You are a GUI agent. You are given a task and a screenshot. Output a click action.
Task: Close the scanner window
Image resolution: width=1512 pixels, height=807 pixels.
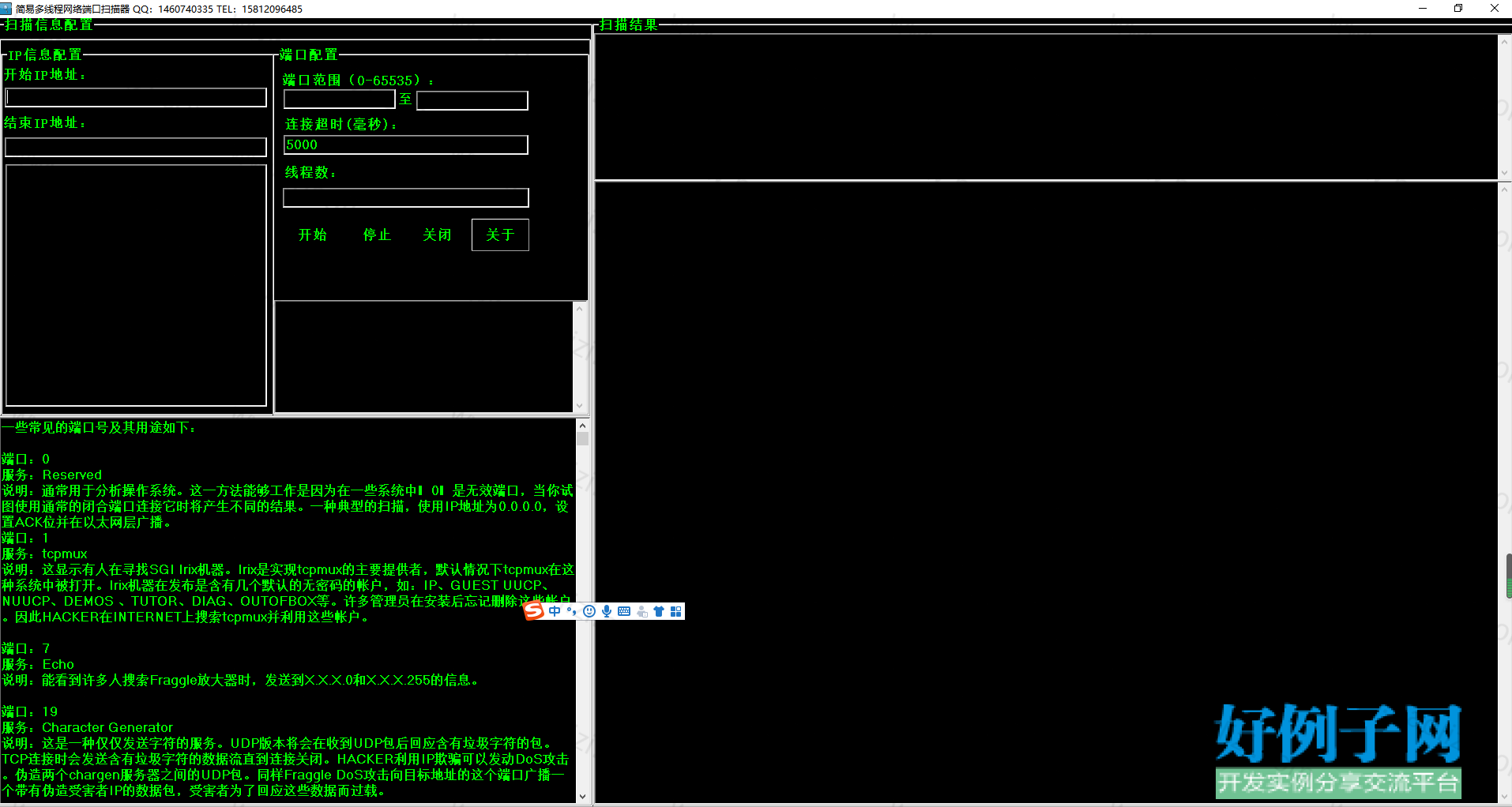1494,9
